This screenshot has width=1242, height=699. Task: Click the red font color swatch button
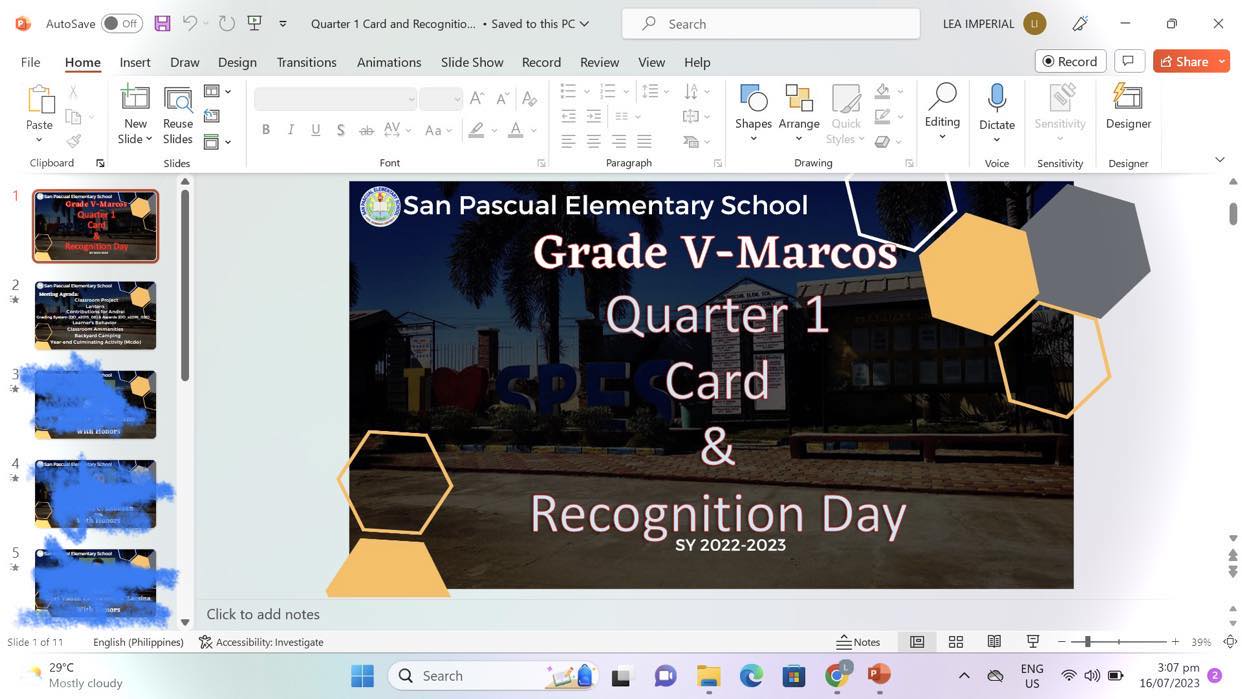pos(516,130)
